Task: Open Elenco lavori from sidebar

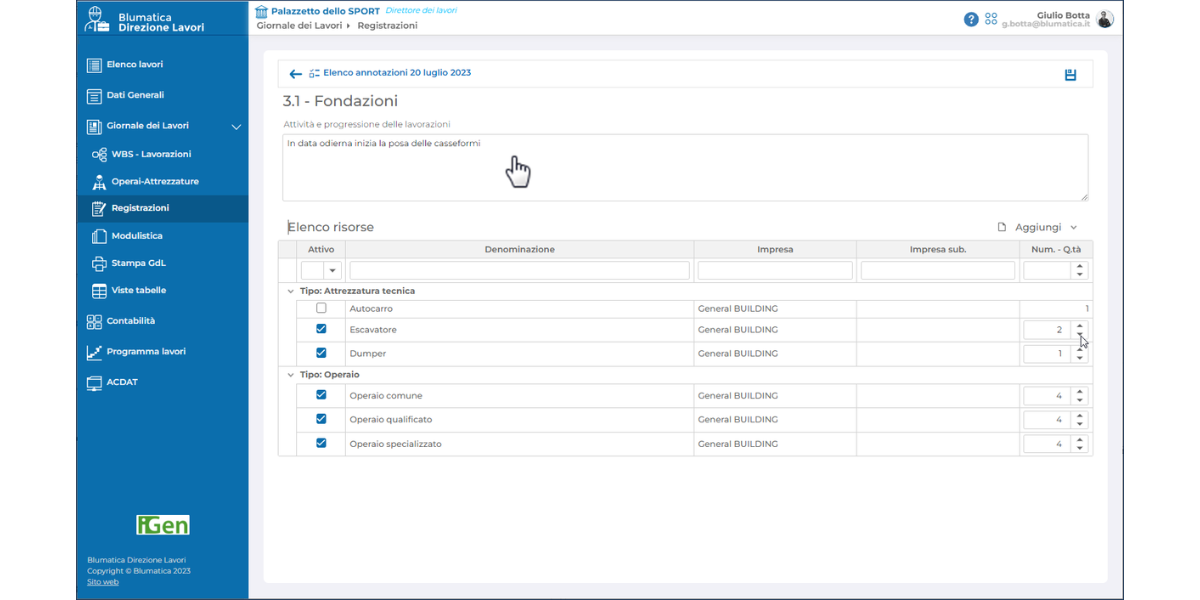Action: [x=134, y=65]
